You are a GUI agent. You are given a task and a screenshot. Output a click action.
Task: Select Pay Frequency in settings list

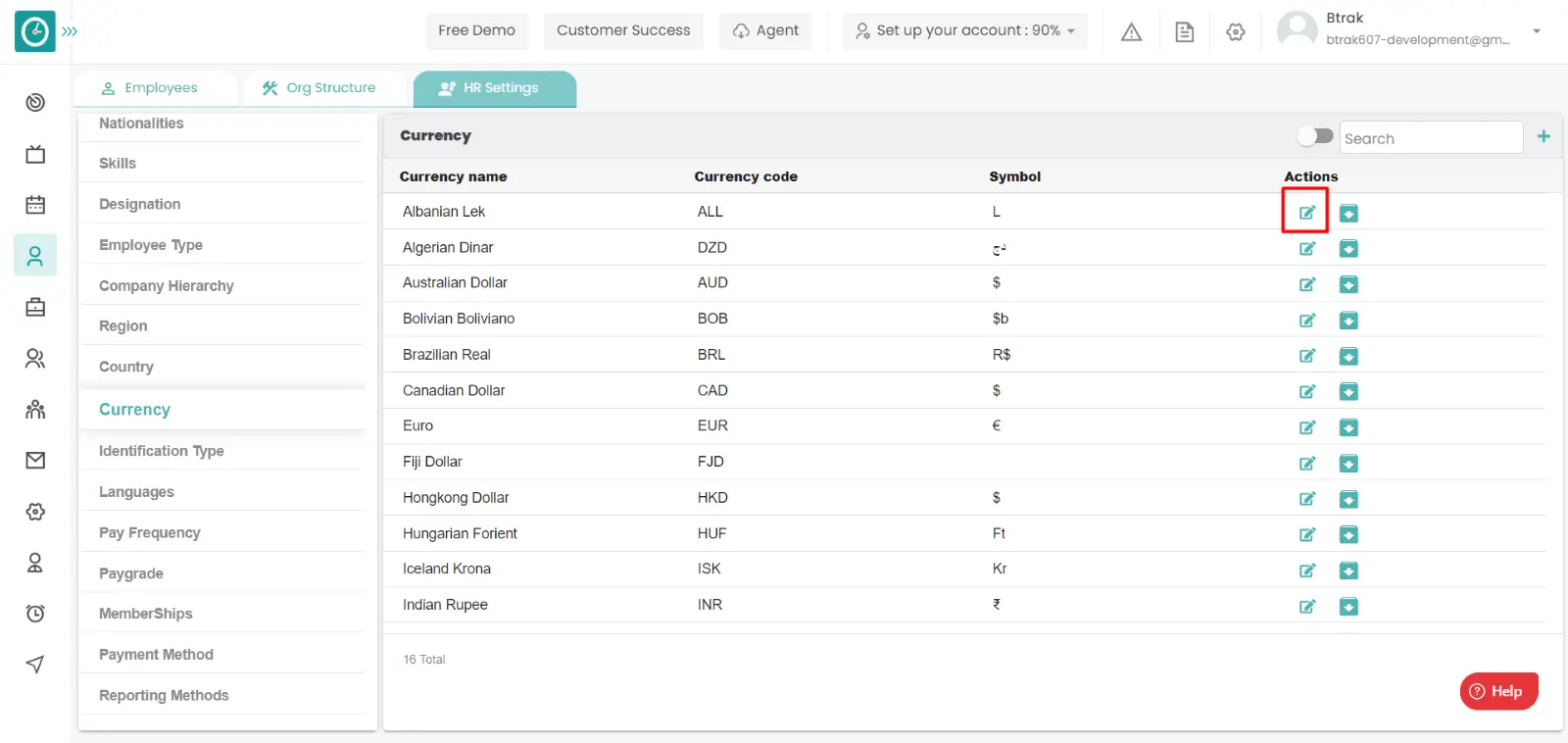click(x=149, y=532)
